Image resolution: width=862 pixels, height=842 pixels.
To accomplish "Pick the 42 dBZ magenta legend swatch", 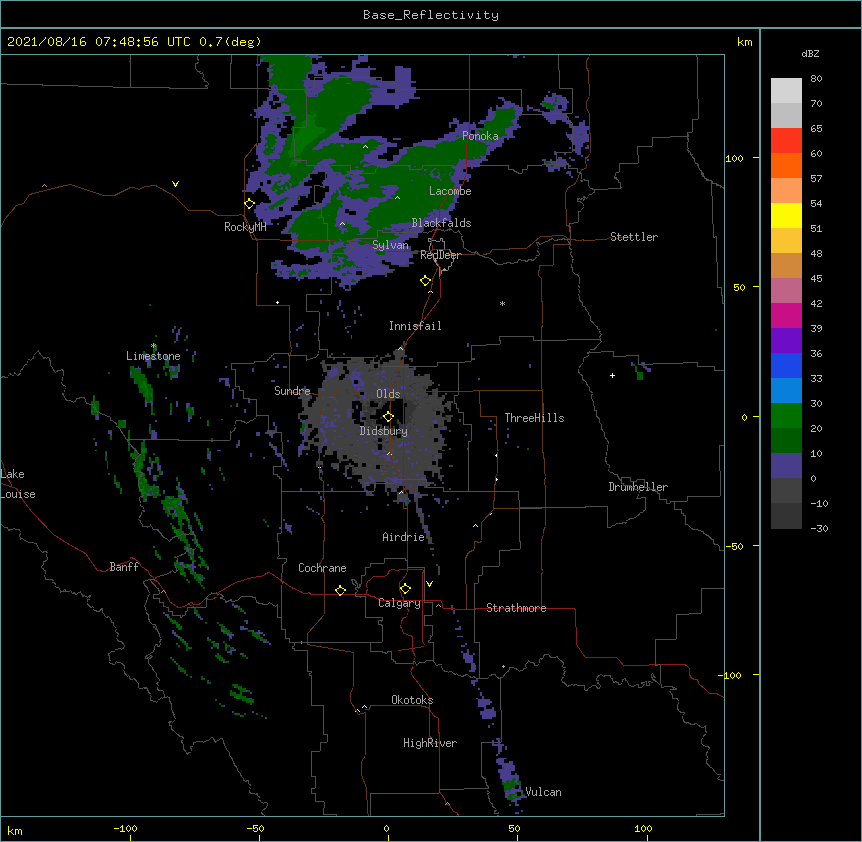I will tap(786, 315).
